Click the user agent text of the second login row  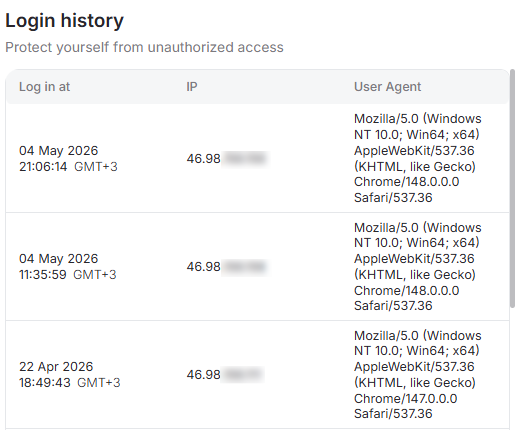pyautogui.click(x=418, y=267)
